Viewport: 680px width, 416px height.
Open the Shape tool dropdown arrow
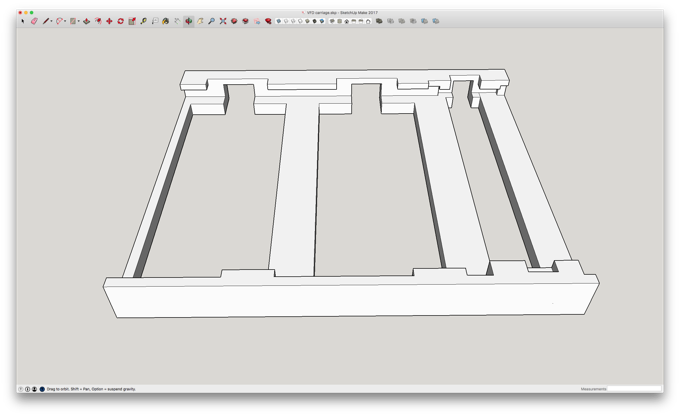tap(78, 21)
